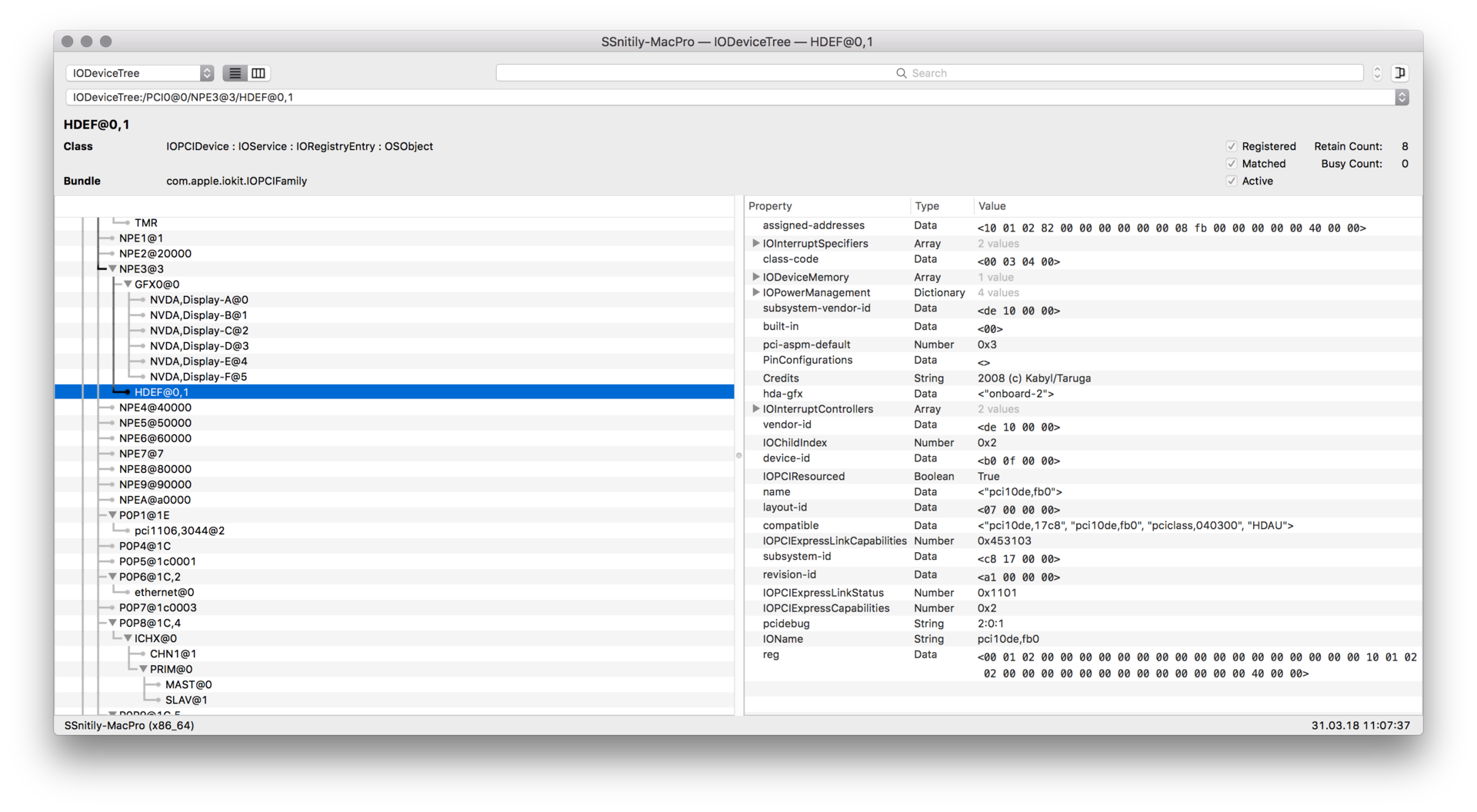The height and width of the screenshot is (812, 1477).
Task: Select the layout-id property row
Action: [x=1083, y=508]
